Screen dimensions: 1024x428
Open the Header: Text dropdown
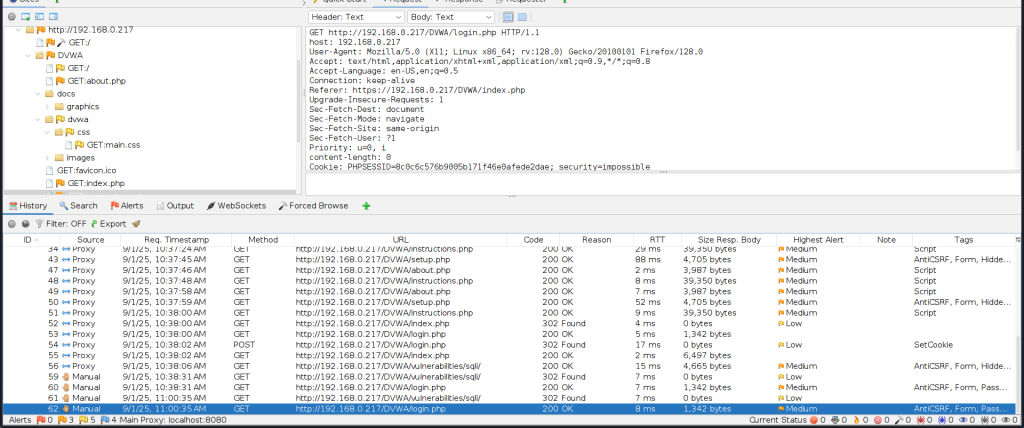pos(357,17)
